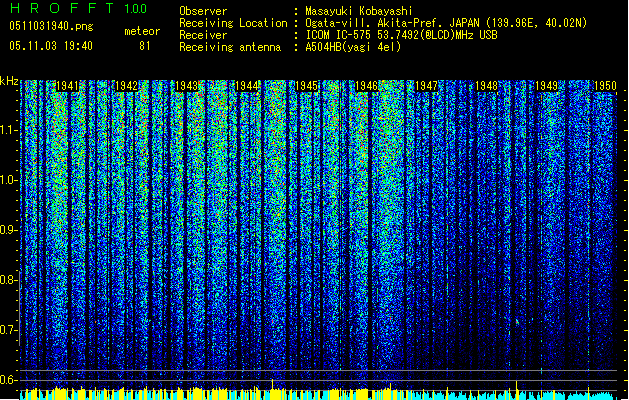This screenshot has height=400, width=629.
Task: Click the Observer label
Action: (x=203, y=11)
